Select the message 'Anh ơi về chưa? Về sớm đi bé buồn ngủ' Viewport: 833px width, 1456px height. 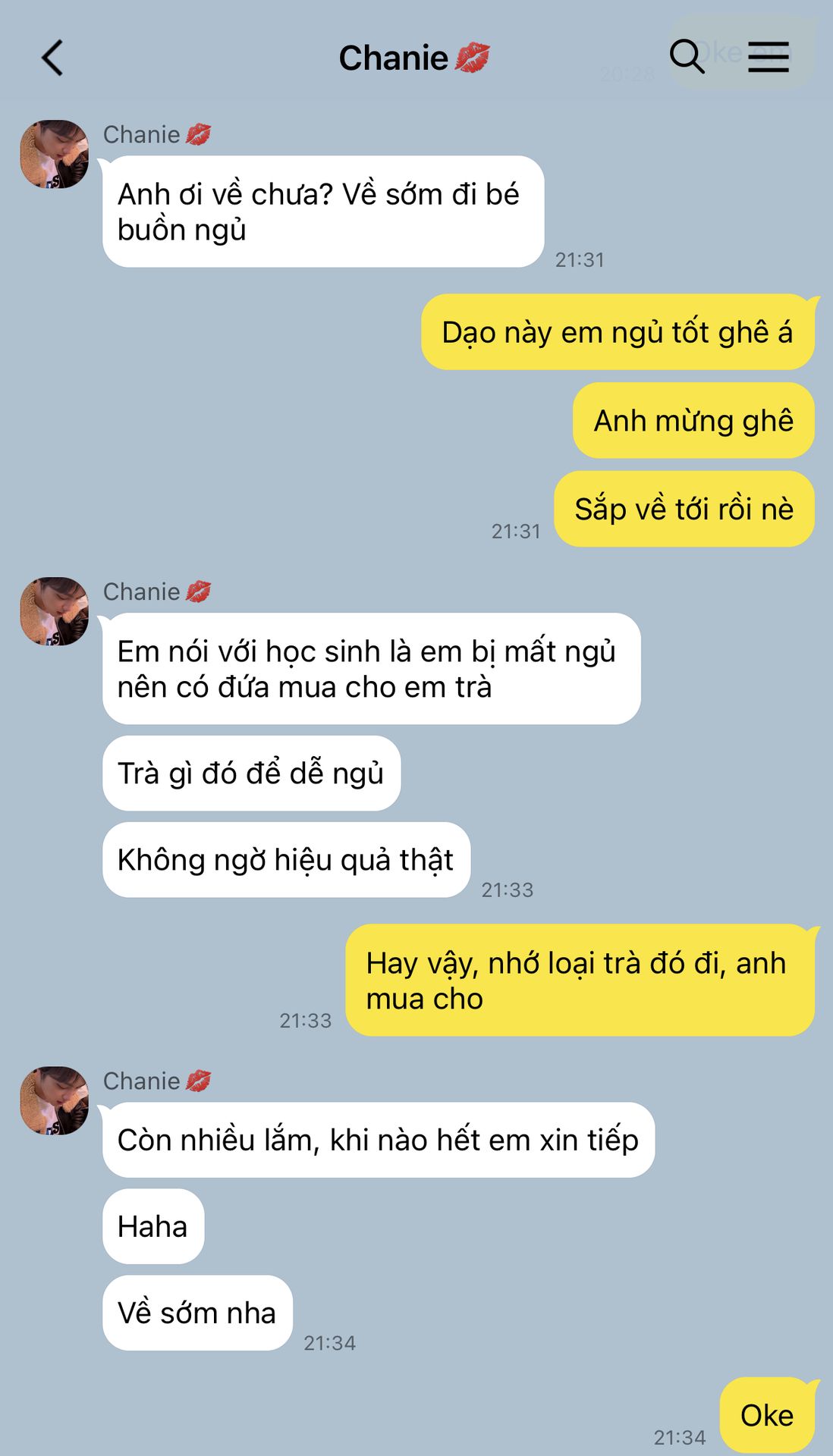pos(323,212)
